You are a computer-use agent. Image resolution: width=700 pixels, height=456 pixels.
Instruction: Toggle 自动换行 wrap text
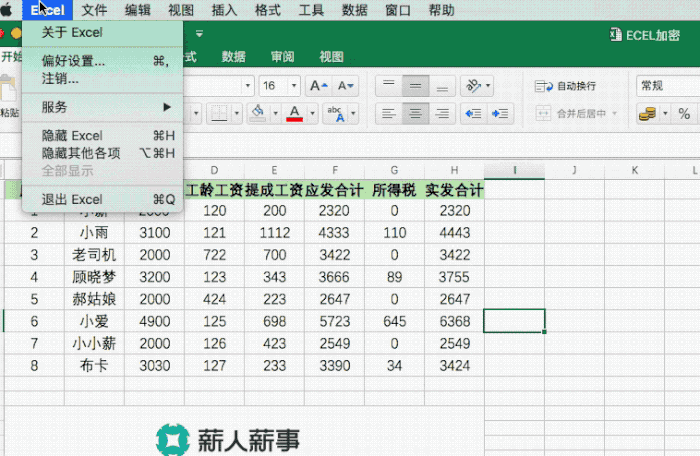click(x=566, y=86)
